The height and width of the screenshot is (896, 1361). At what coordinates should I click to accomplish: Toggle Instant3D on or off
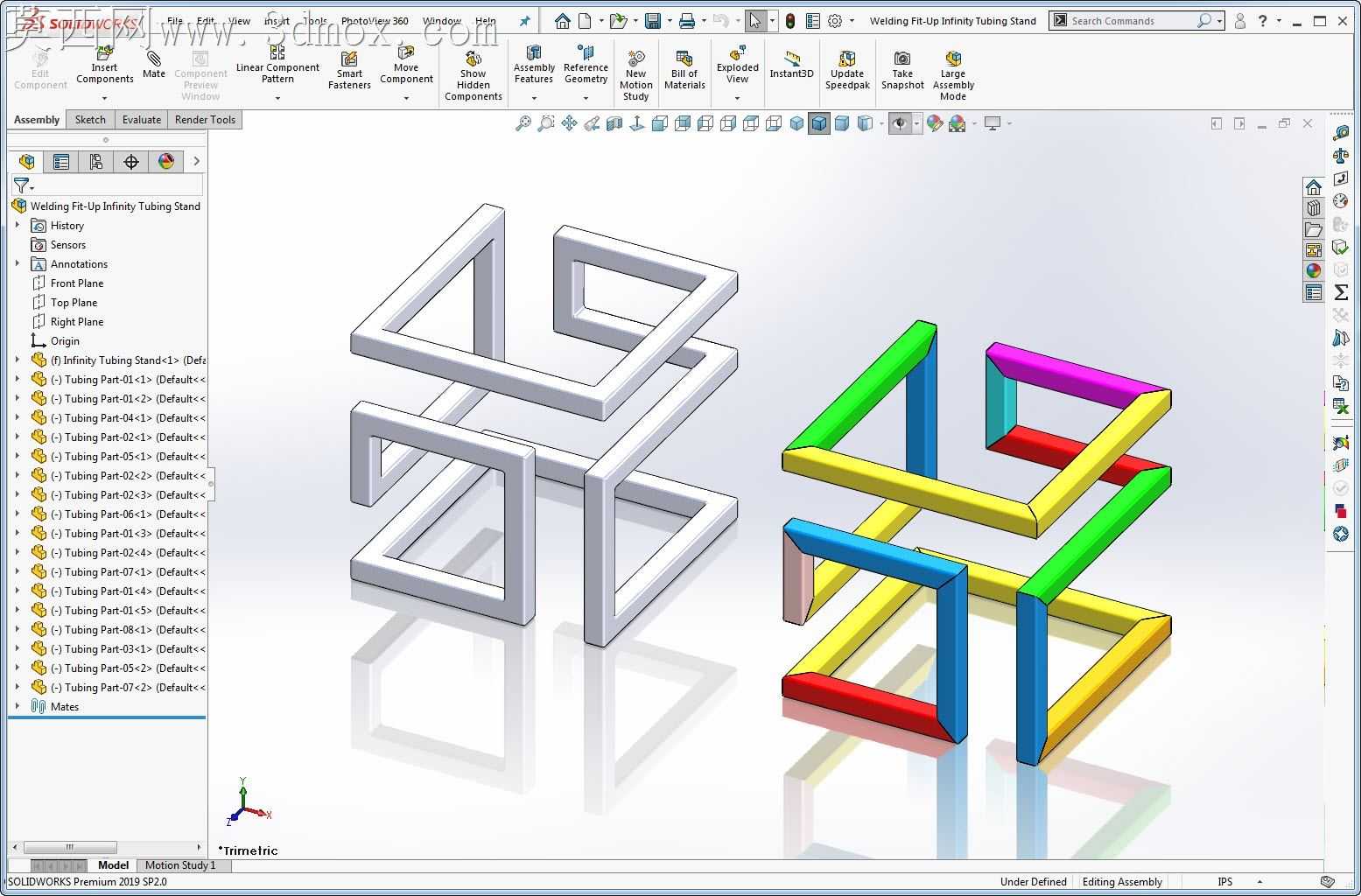[x=792, y=65]
